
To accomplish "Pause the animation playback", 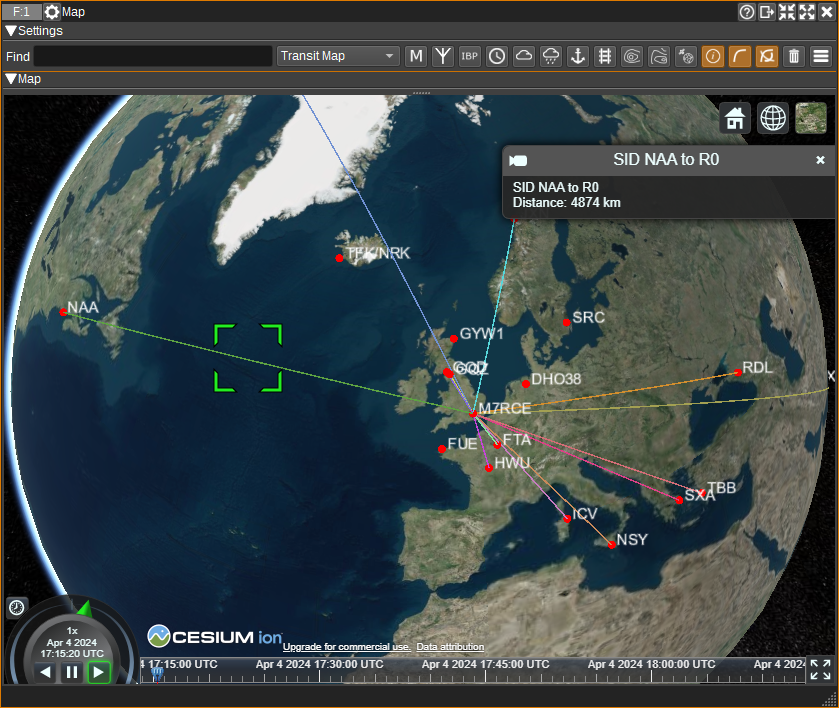I will (71, 672).
